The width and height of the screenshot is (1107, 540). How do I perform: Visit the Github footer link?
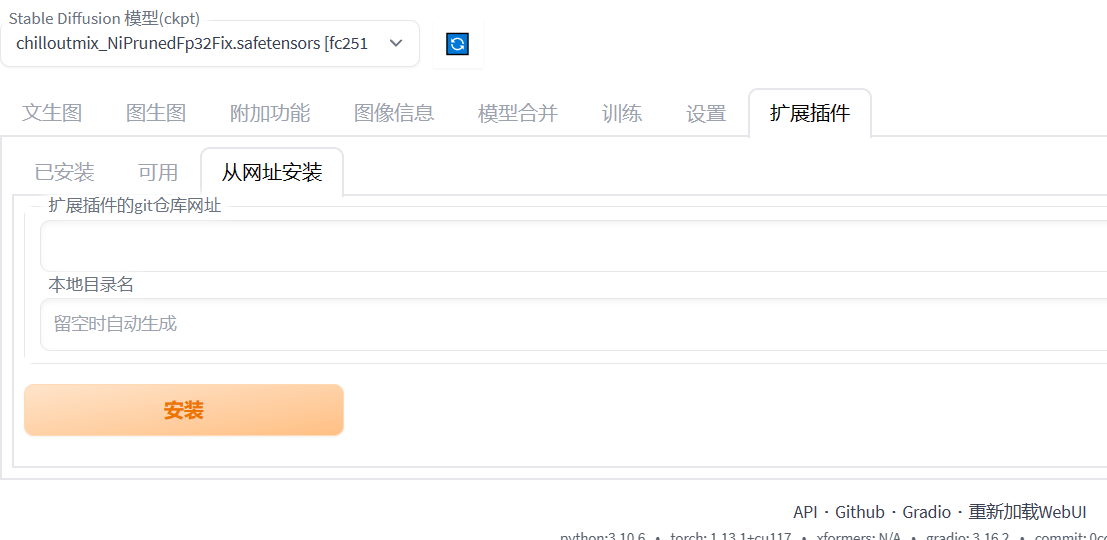click(x=860, y=512)
